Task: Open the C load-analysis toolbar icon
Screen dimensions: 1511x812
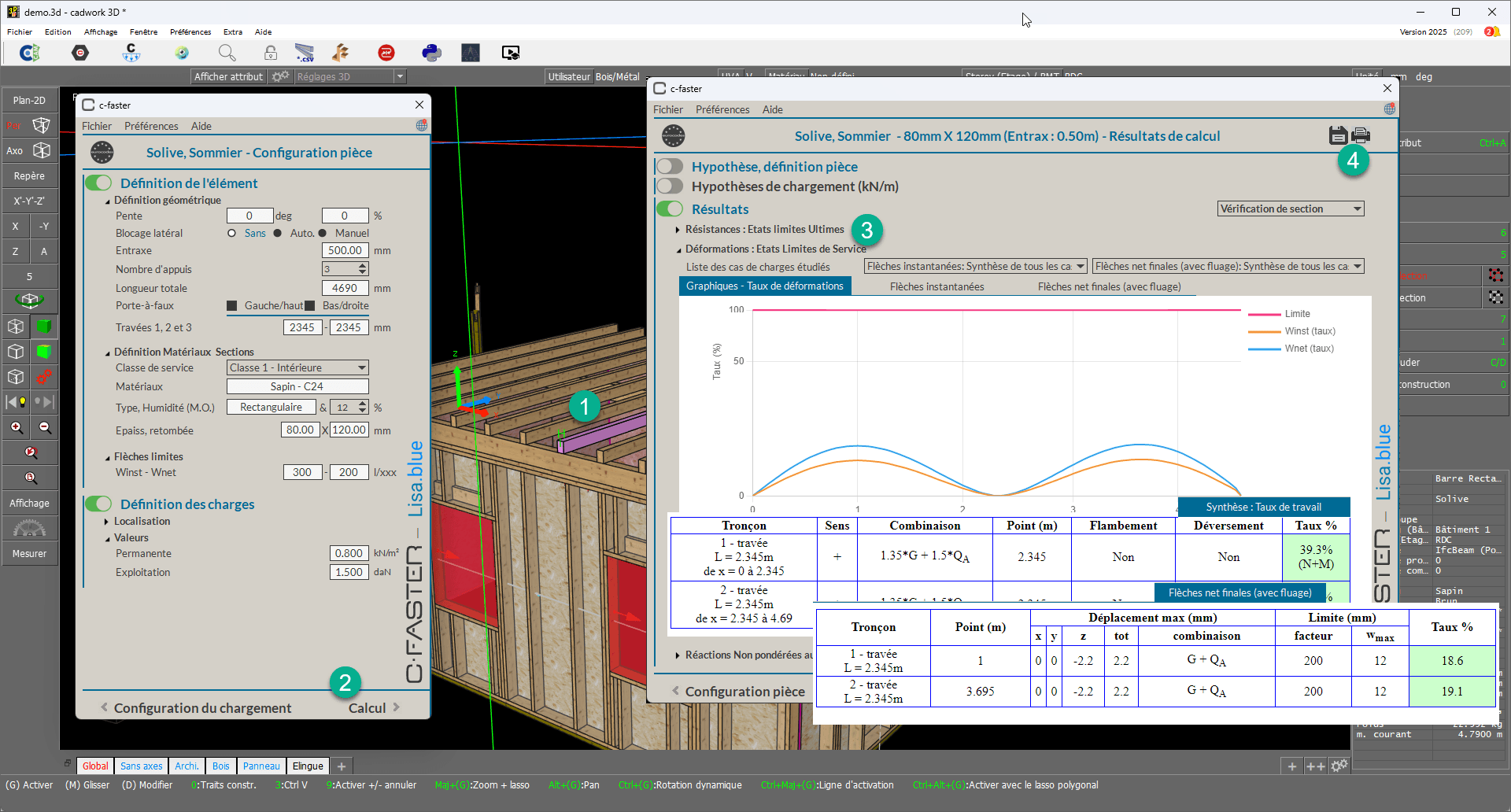Action: pyautogui.click(x=131, y=53)
